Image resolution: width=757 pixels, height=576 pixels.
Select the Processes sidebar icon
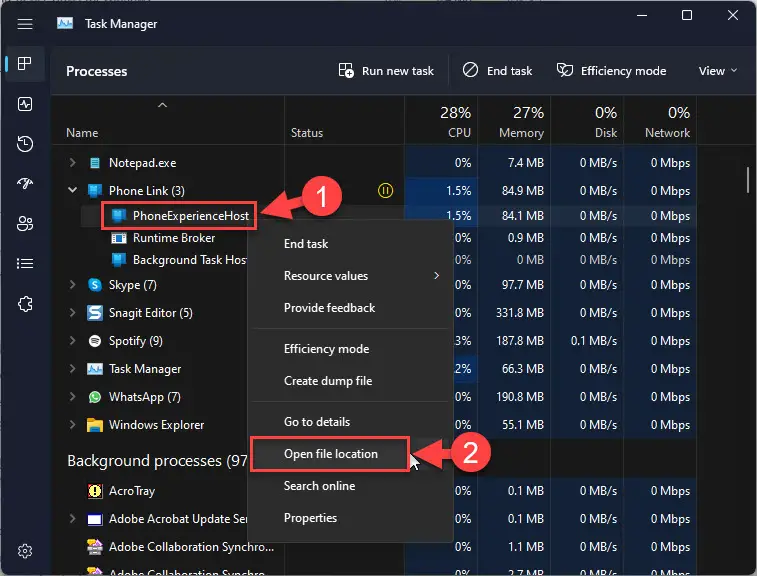(25, 63)
